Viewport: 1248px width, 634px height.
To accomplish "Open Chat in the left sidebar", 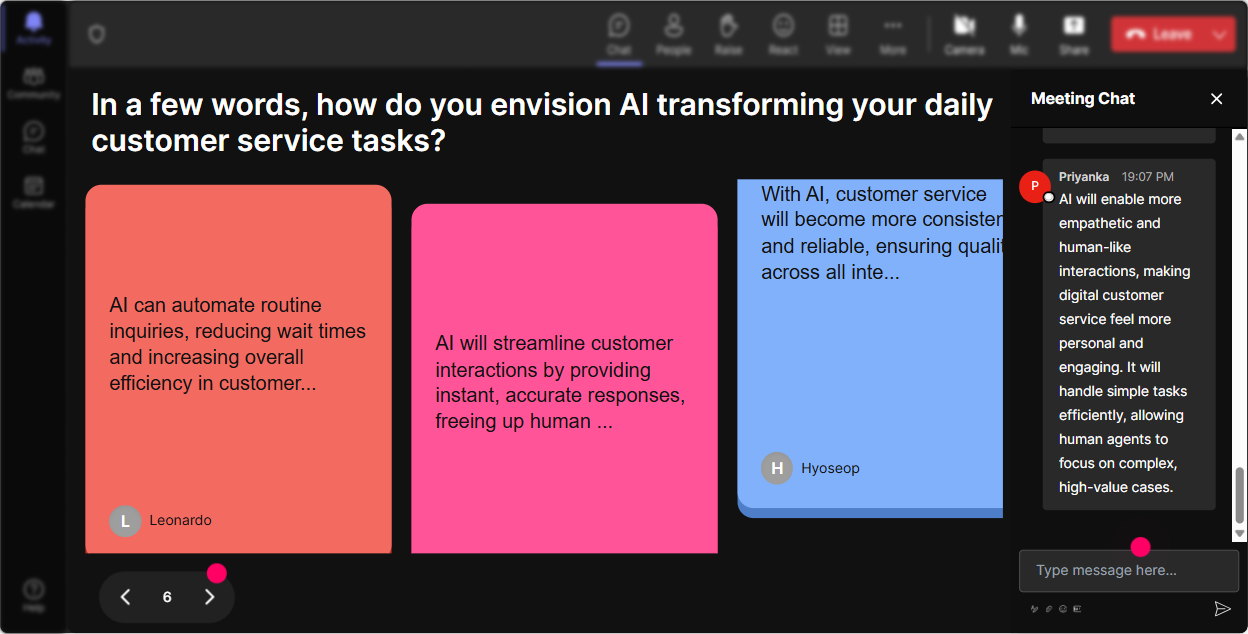I will click(x=34, y=137).
